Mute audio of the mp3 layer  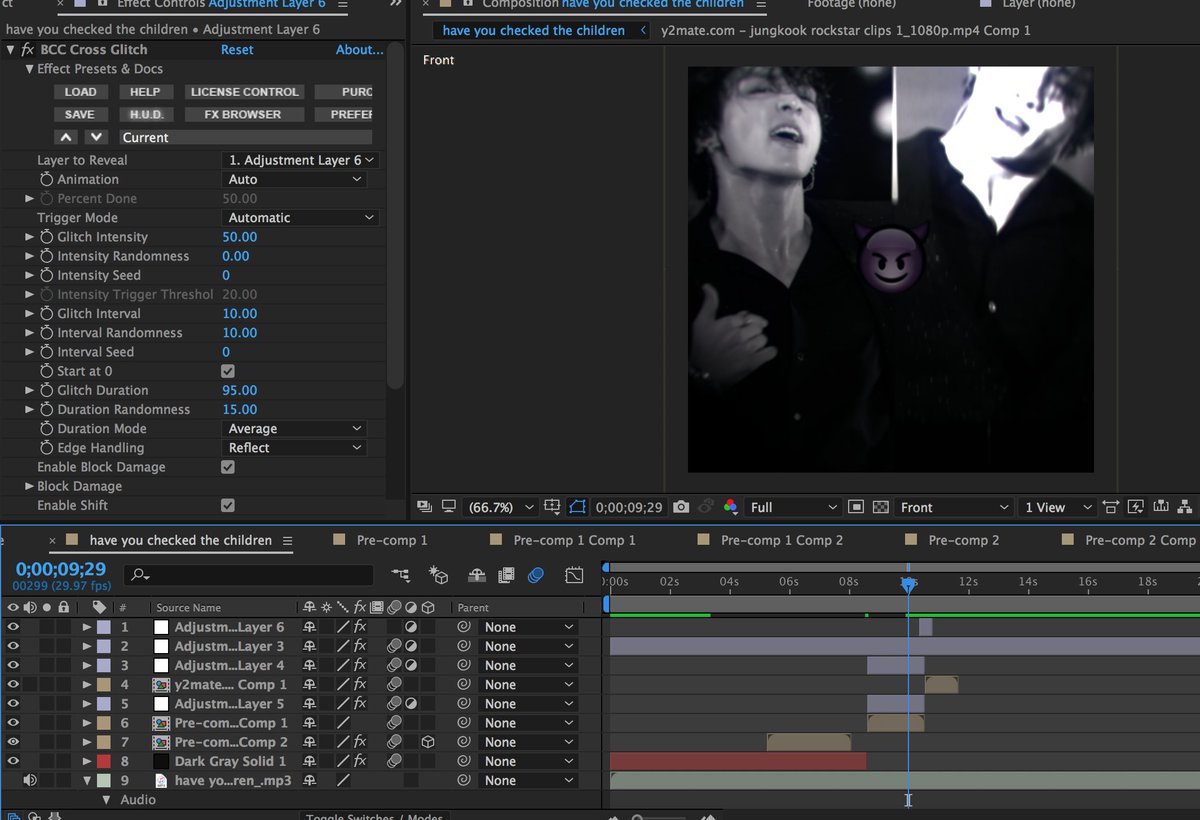[x=30, y=780]
